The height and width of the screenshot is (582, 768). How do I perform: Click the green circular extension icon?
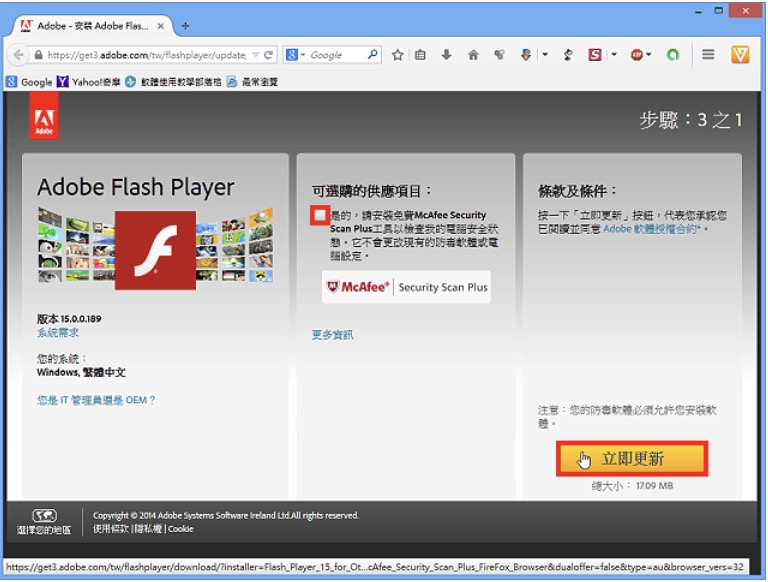point(673,55)
